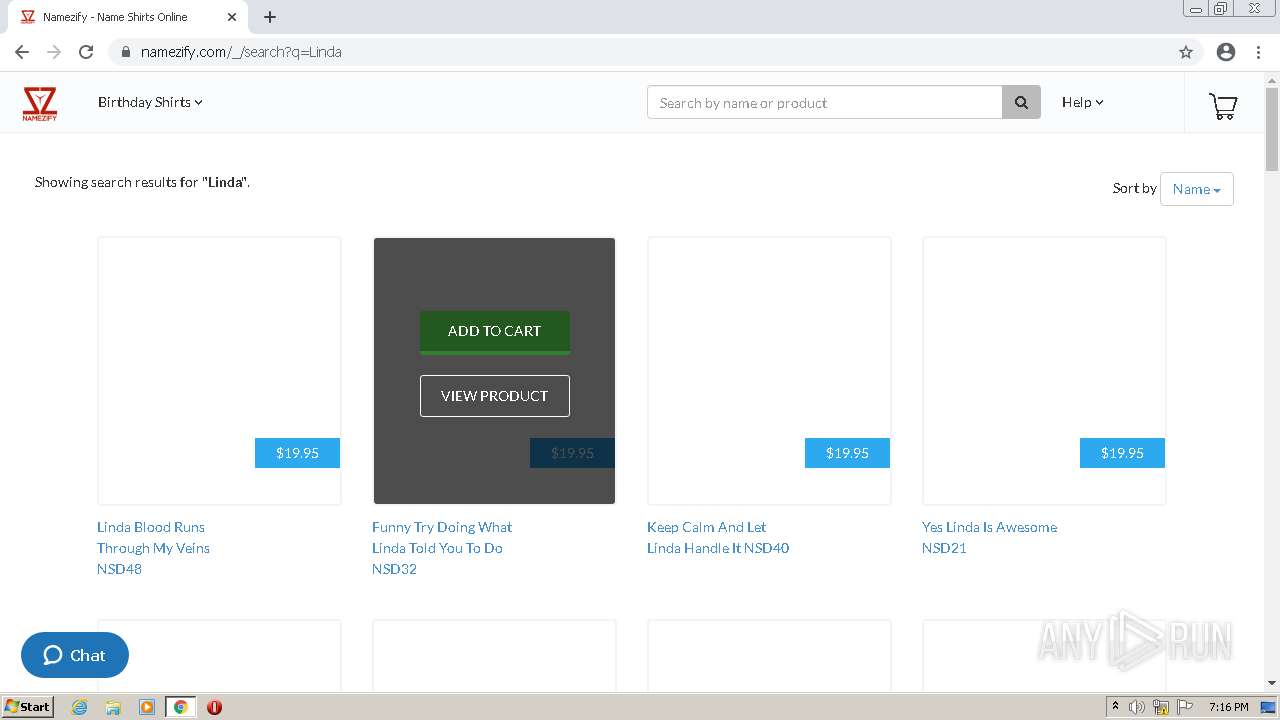Click the browser forward arrow
Image resolution: width=1280 pixels, height=720 pixels.
(54, 52)
